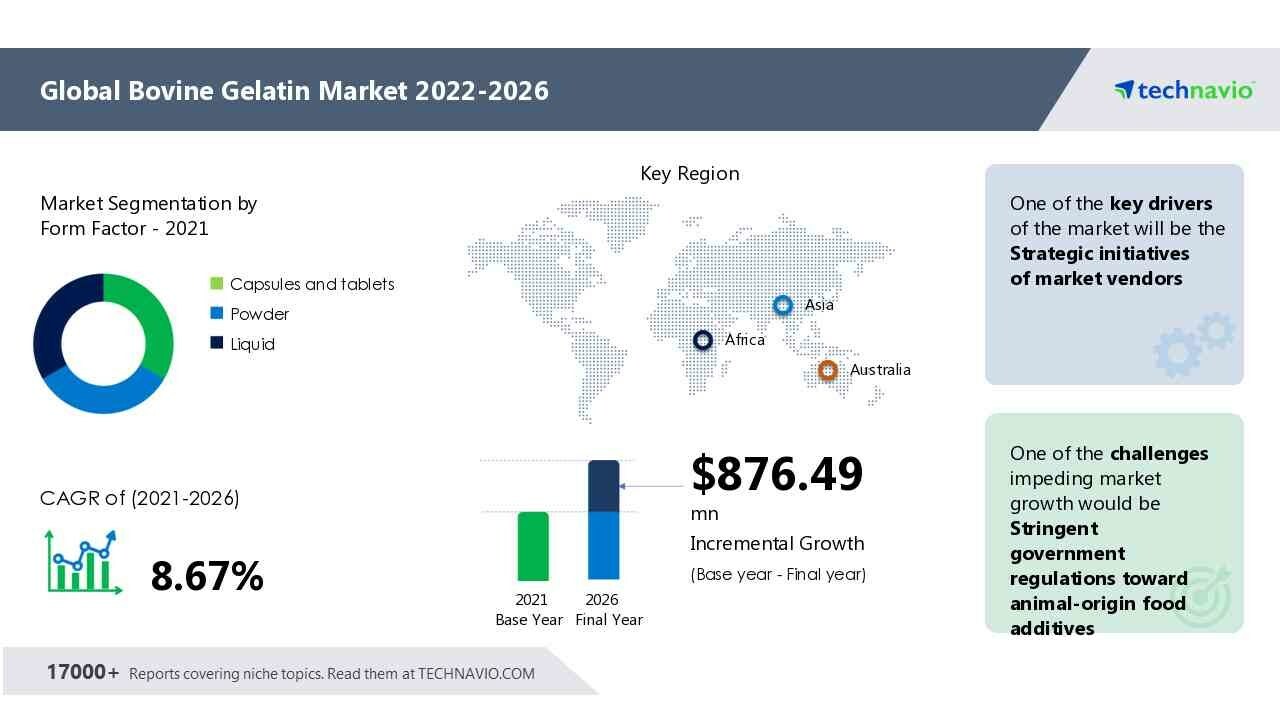Click the Asia region marker

[x=783, y=305]
